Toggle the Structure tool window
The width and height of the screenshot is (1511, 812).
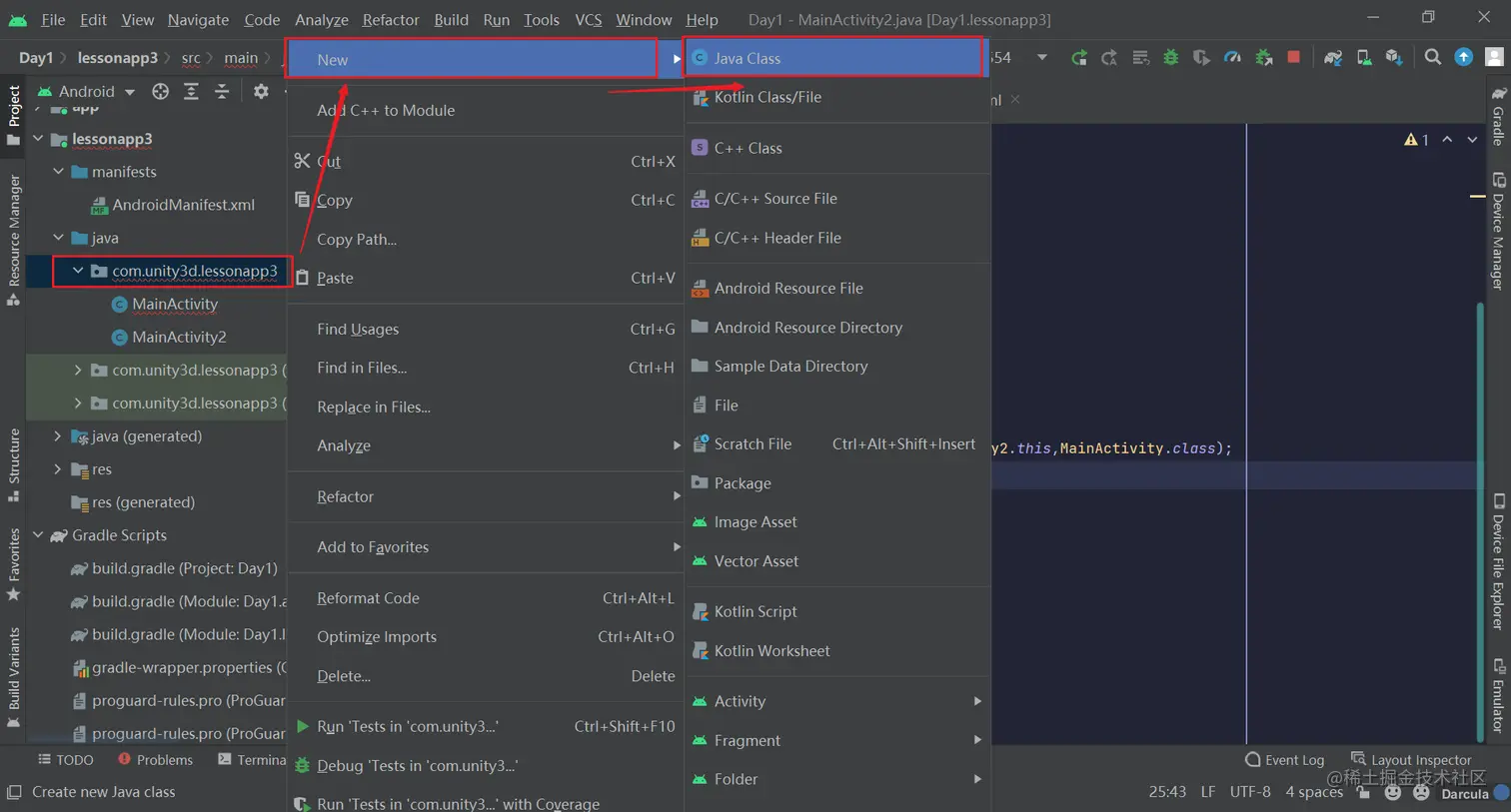point(13,465)
